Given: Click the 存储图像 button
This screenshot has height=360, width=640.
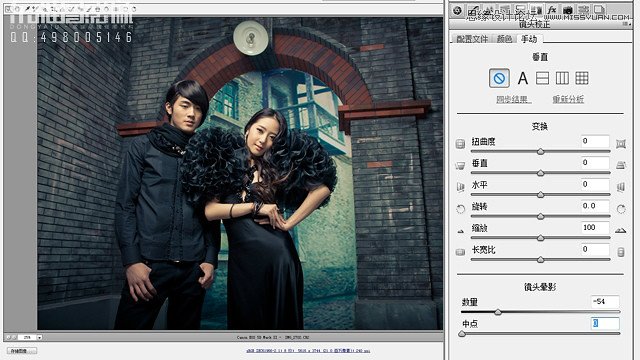Looking at the screenshot, I should click(22, 351).
